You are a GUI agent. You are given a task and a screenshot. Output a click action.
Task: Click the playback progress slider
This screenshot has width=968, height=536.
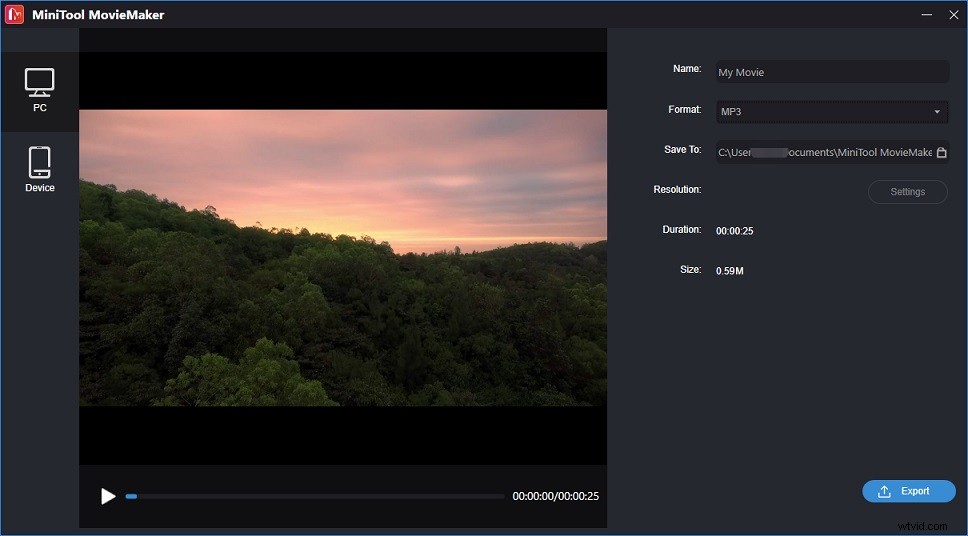coord(315,496)
